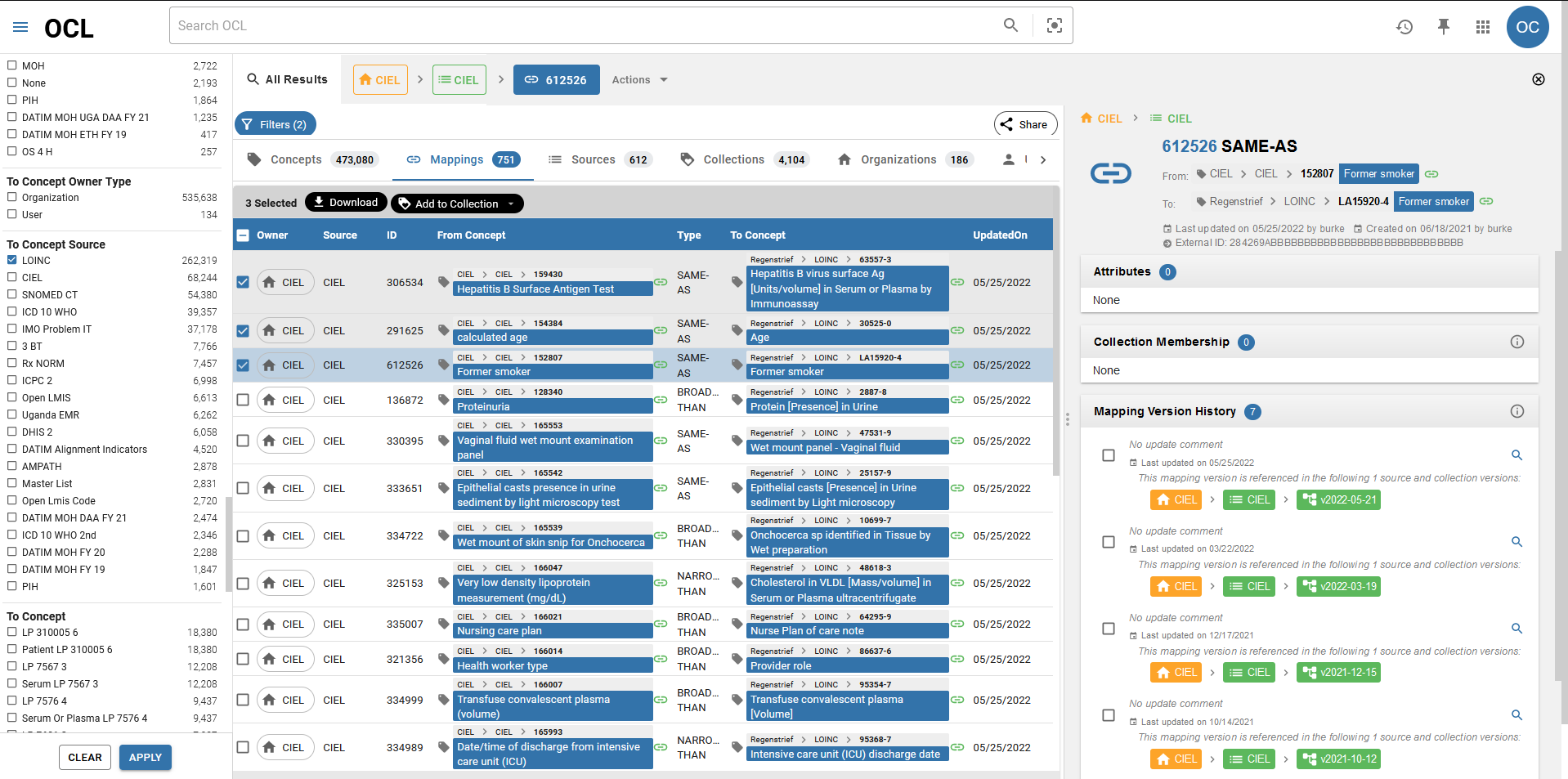Expand the select-all checkbox dropdown in table header

point(243,235)
